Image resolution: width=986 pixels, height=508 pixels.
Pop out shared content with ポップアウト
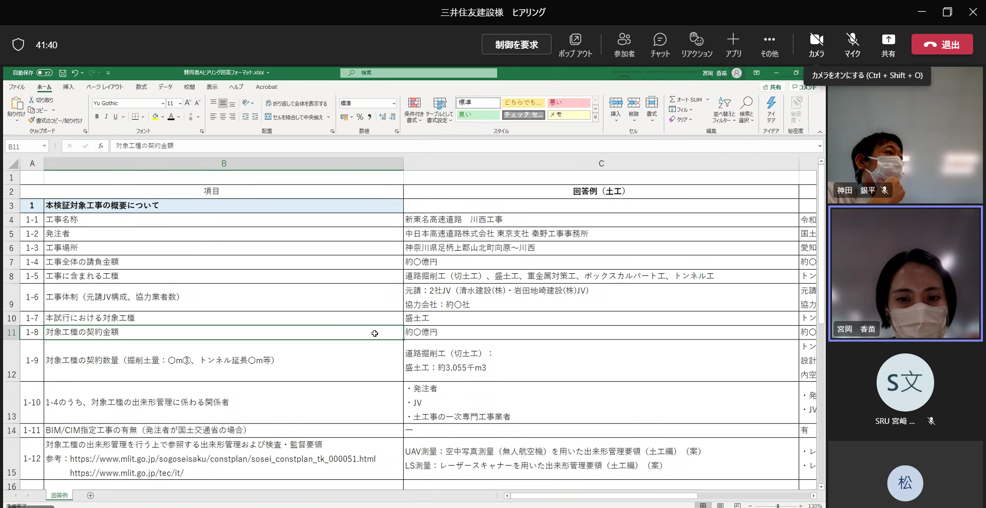[x=575, y=44]
